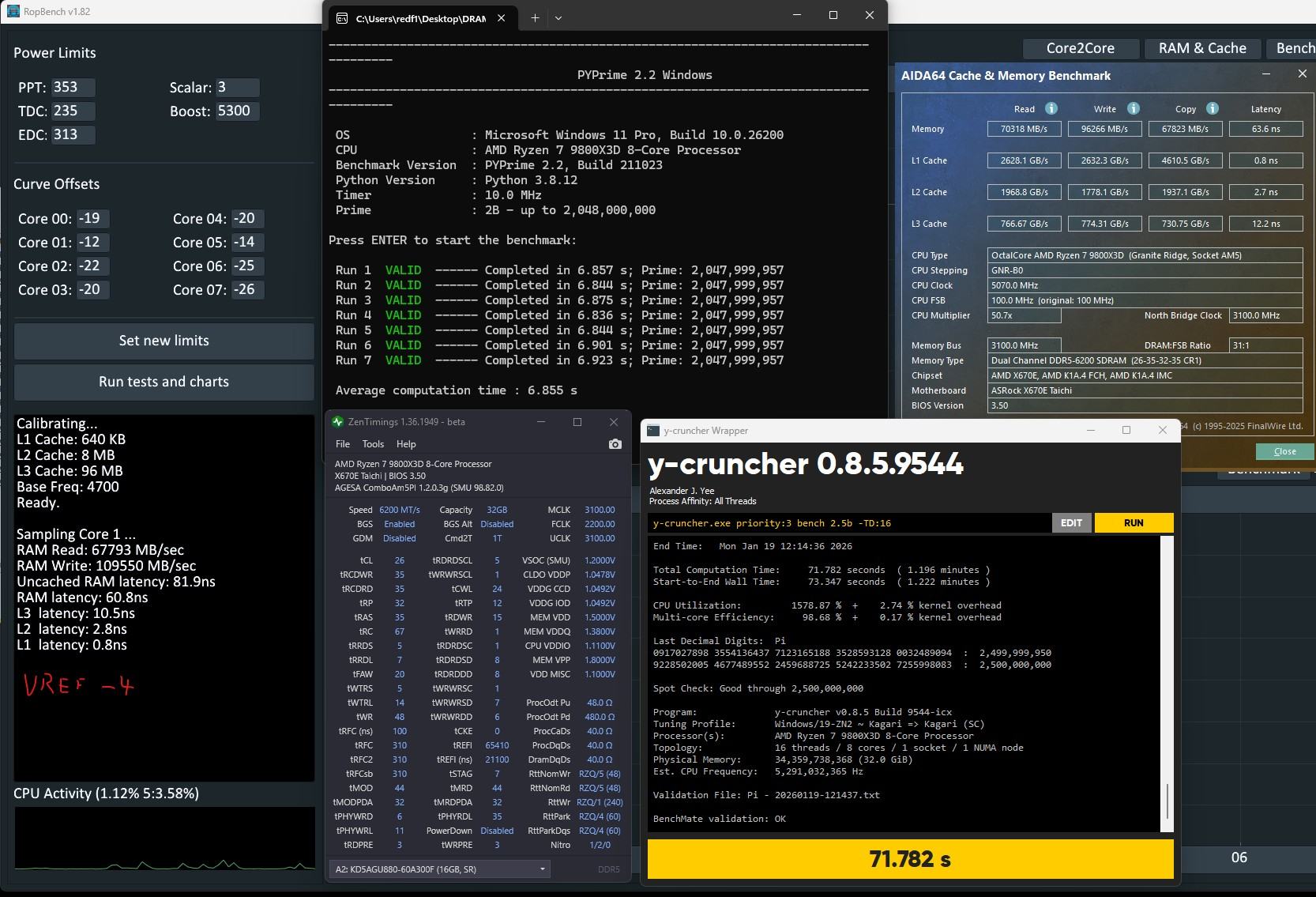Minimize the ZenTimings window
Image resolution: width=1316 pixels, height=897 pixels.
(541, 422)
